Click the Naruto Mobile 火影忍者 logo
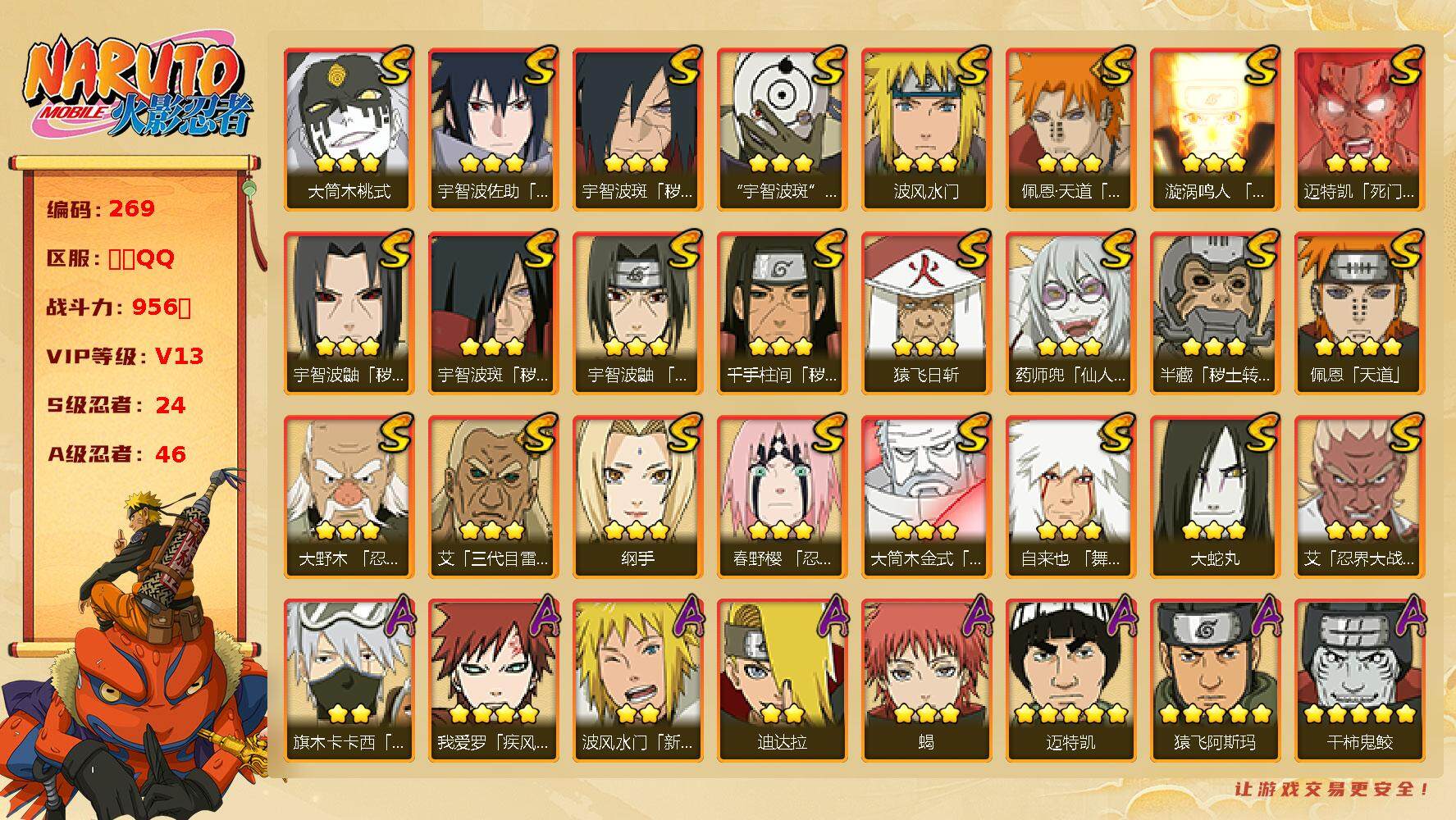This screenshot has width=1456, height=820. tap(136, 89)
